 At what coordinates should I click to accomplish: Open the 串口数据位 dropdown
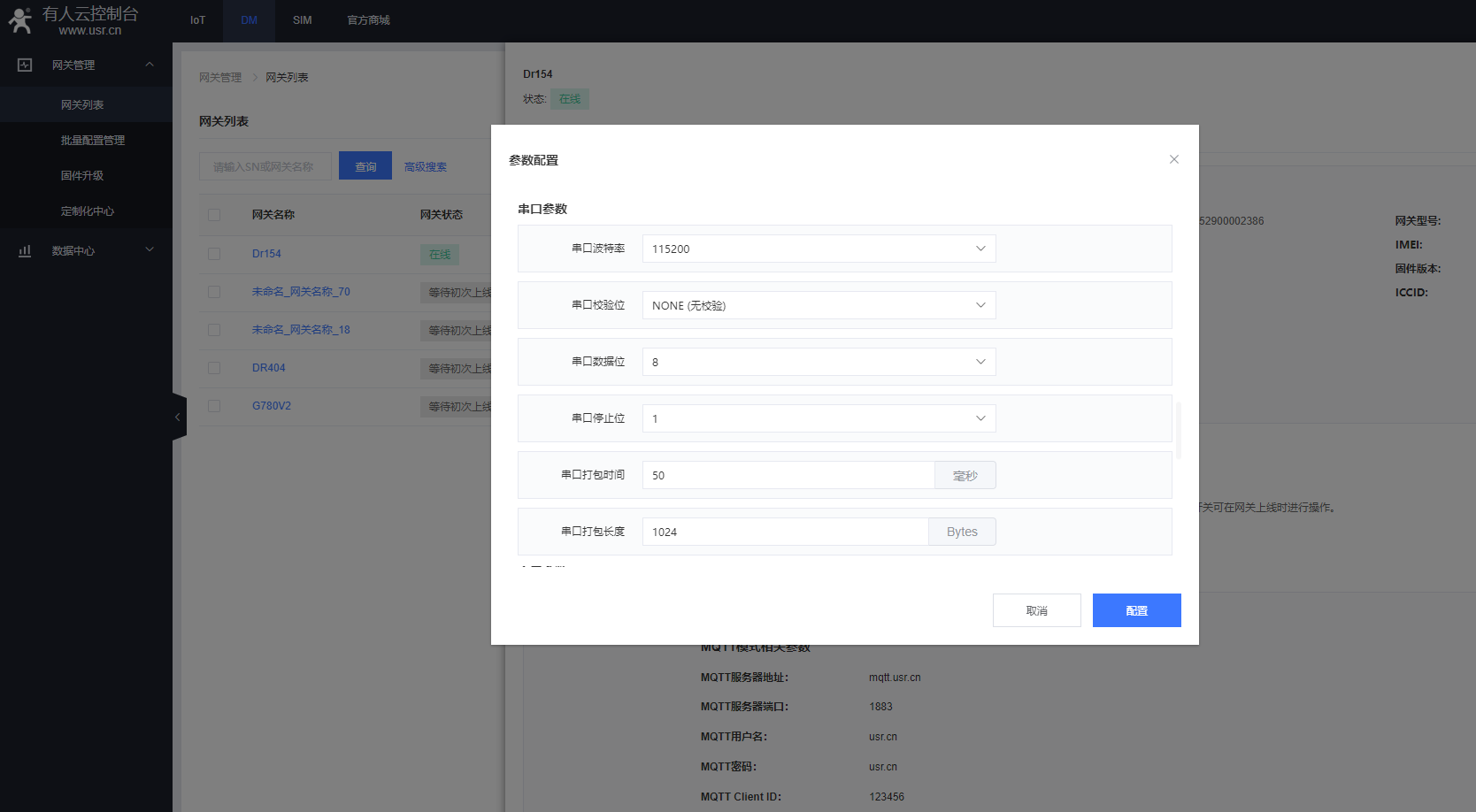coord(819,362)
